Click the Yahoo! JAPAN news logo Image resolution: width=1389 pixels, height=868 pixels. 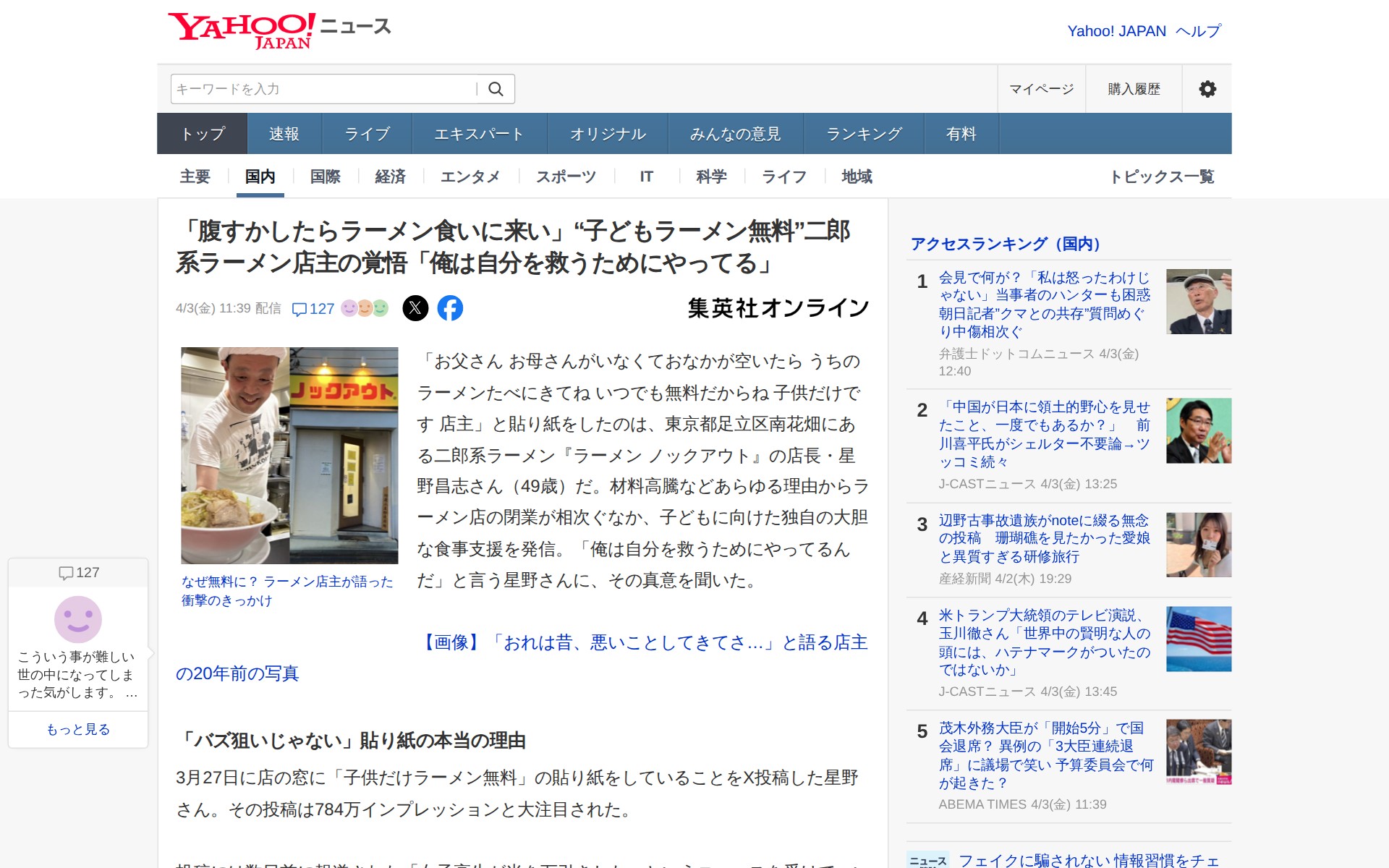pyautogui.click(x=279, y=30)
